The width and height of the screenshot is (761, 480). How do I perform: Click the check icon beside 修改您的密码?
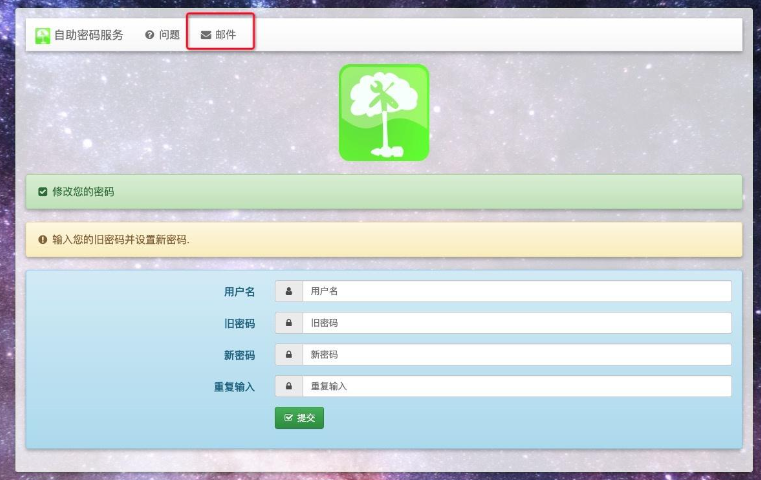point(43,192)
